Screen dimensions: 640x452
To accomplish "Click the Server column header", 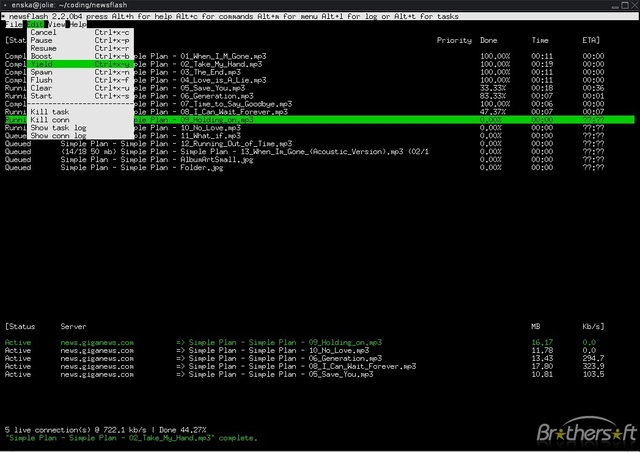I will [73, 327].
